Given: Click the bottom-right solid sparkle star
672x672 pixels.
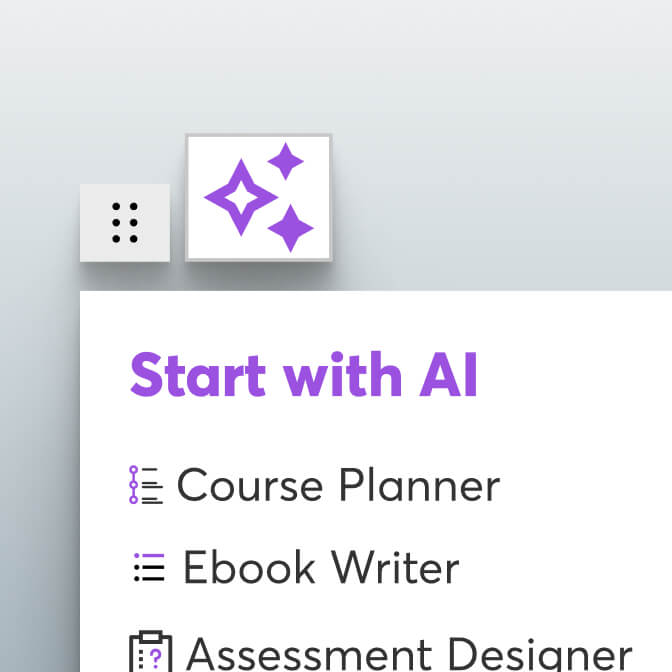Looking at the screenshot, I should (291, 228).
